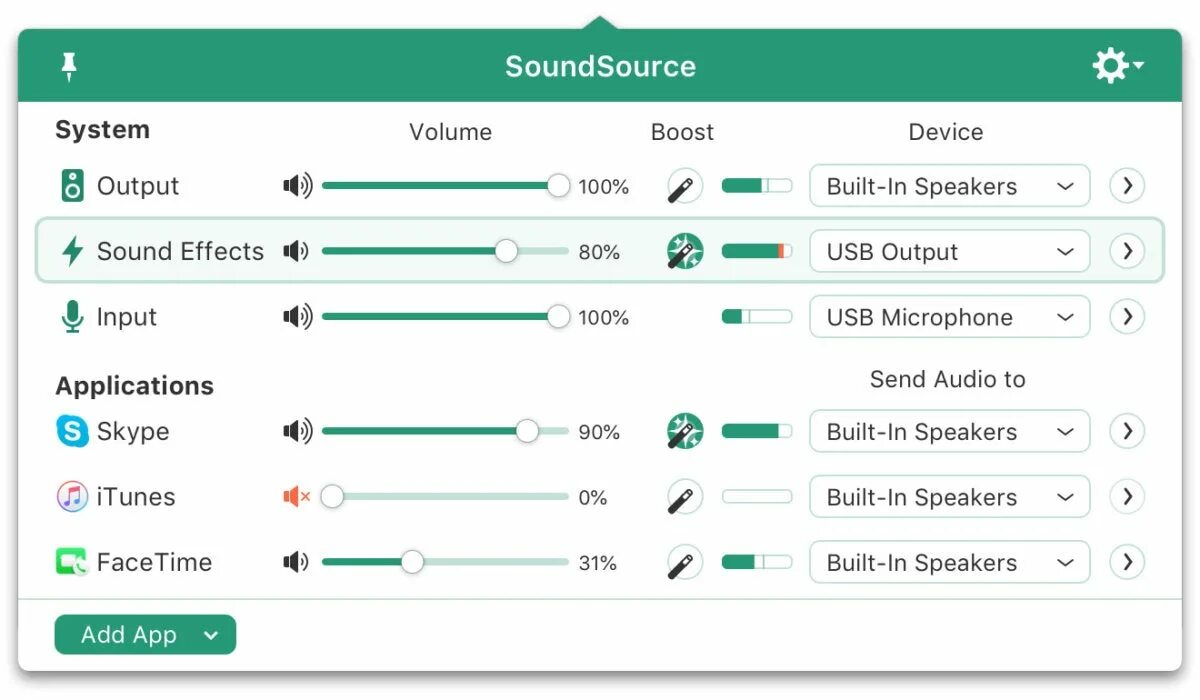The image size is (1200, 700).
Task: Click the Send Audio to label
Action: pyautogui.click(x=947, y=379)
